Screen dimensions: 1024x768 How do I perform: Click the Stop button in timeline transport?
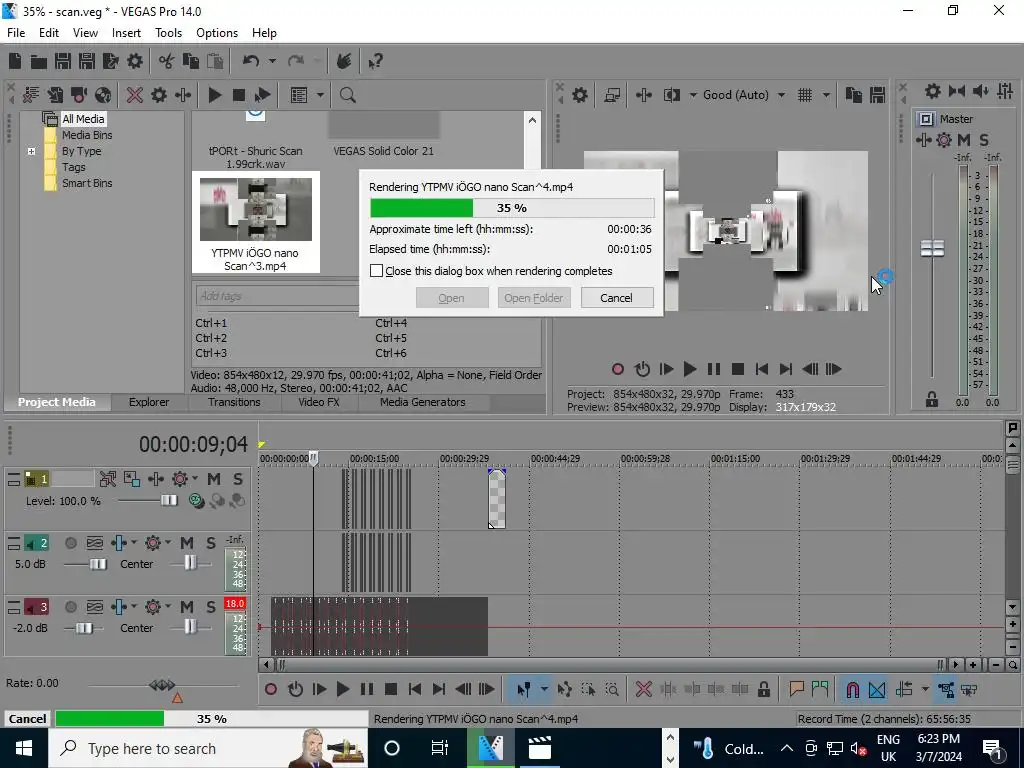391,689
